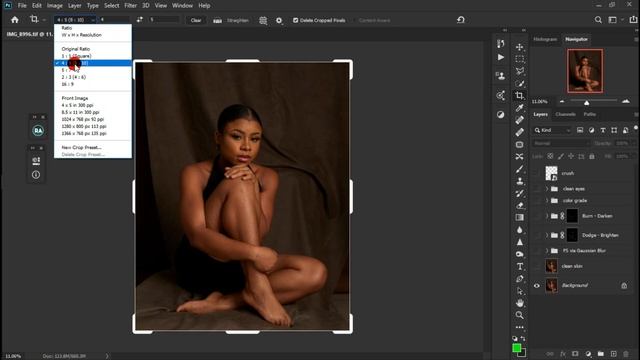Viewport: 640px width, 360px height.
Task: Select the Lasso tool in toolbar
Action: coord(519,71)
